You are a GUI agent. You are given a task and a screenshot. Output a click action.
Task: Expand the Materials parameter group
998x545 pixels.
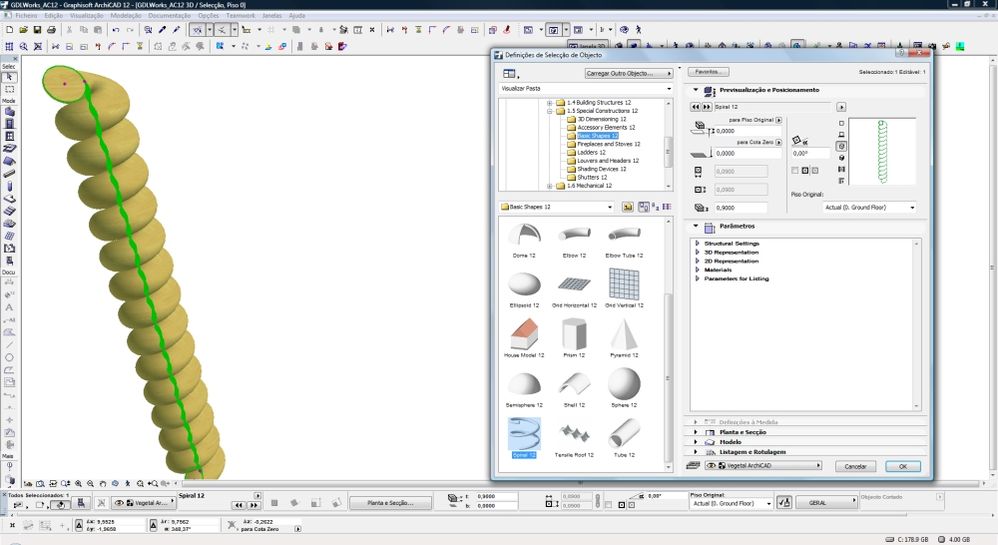(697, 270)
